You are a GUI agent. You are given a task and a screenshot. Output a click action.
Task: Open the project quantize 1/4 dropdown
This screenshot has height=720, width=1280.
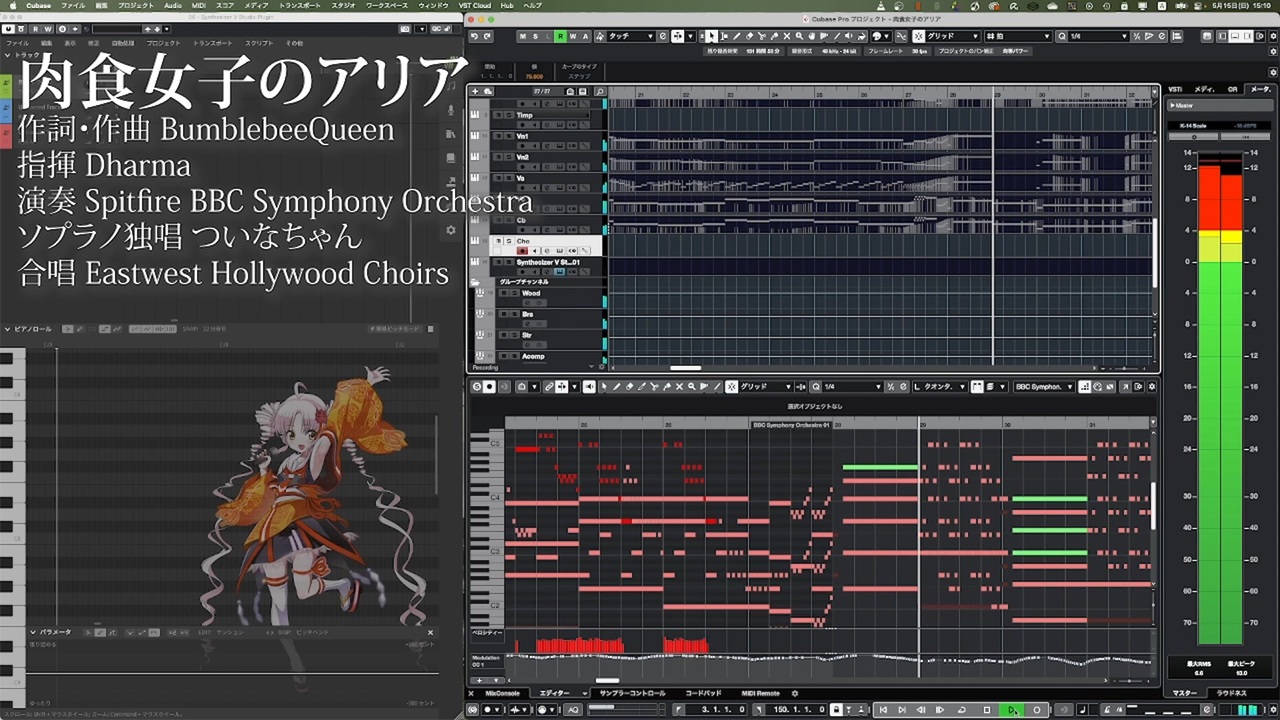click(1100, 36)
